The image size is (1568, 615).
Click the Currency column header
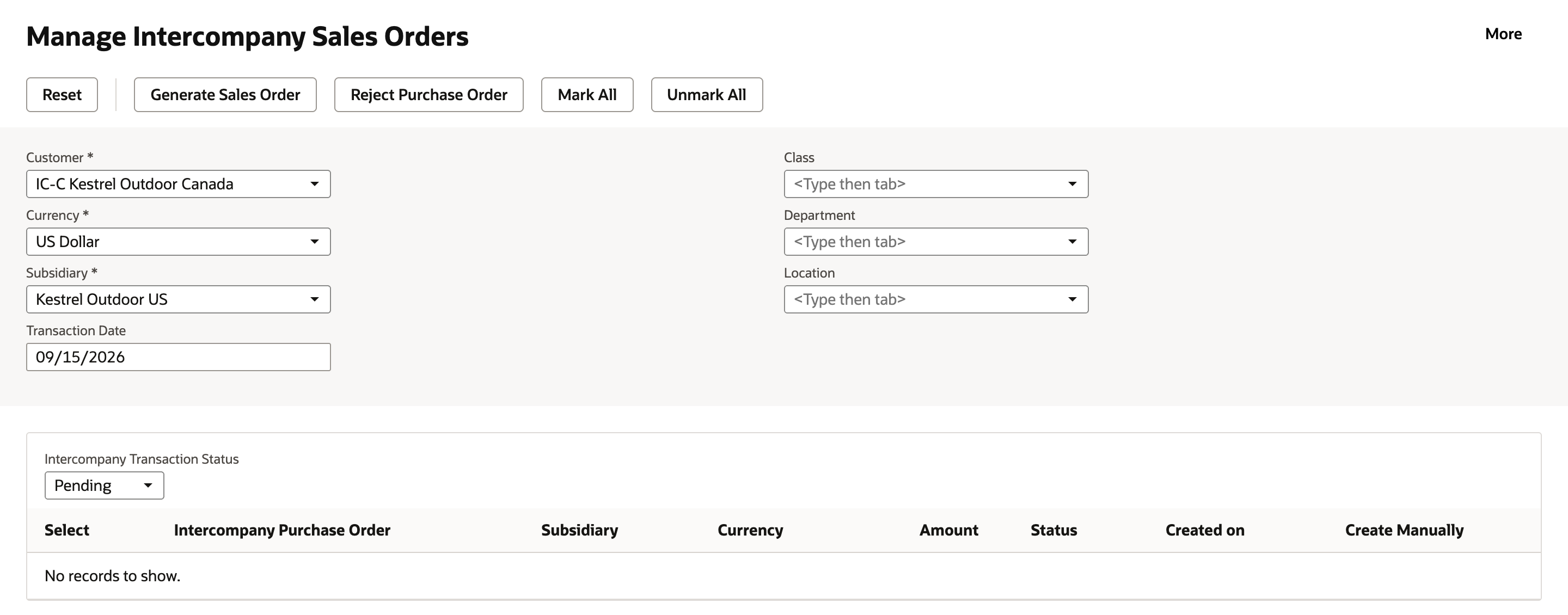click(750, 530)
